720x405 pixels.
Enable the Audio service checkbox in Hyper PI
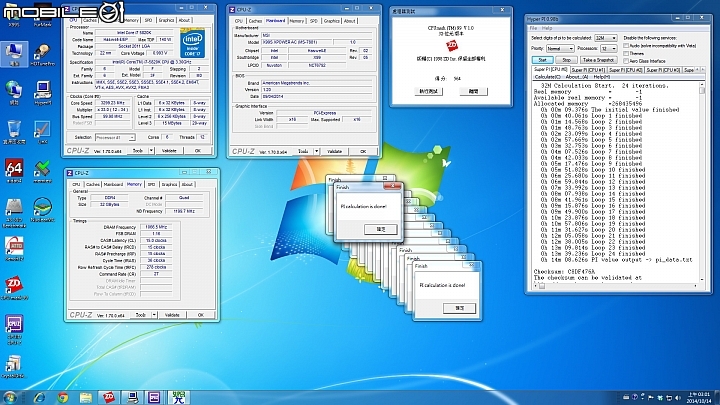[626, 46]
